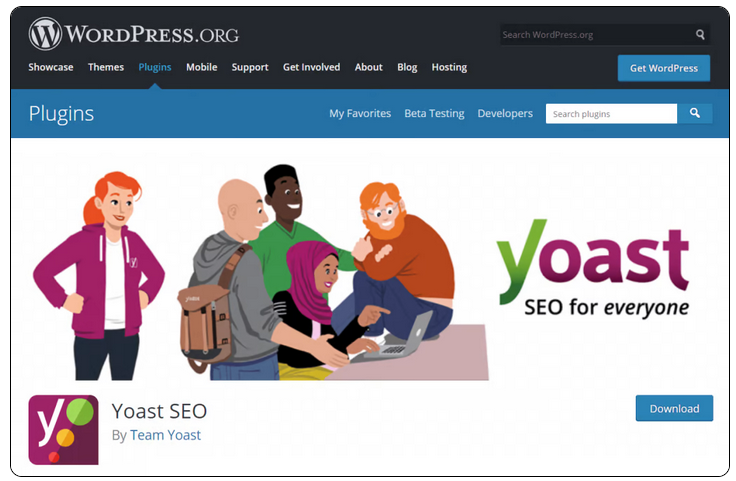Click the Yoast SEO plugin icon

[x=63, y=430]
